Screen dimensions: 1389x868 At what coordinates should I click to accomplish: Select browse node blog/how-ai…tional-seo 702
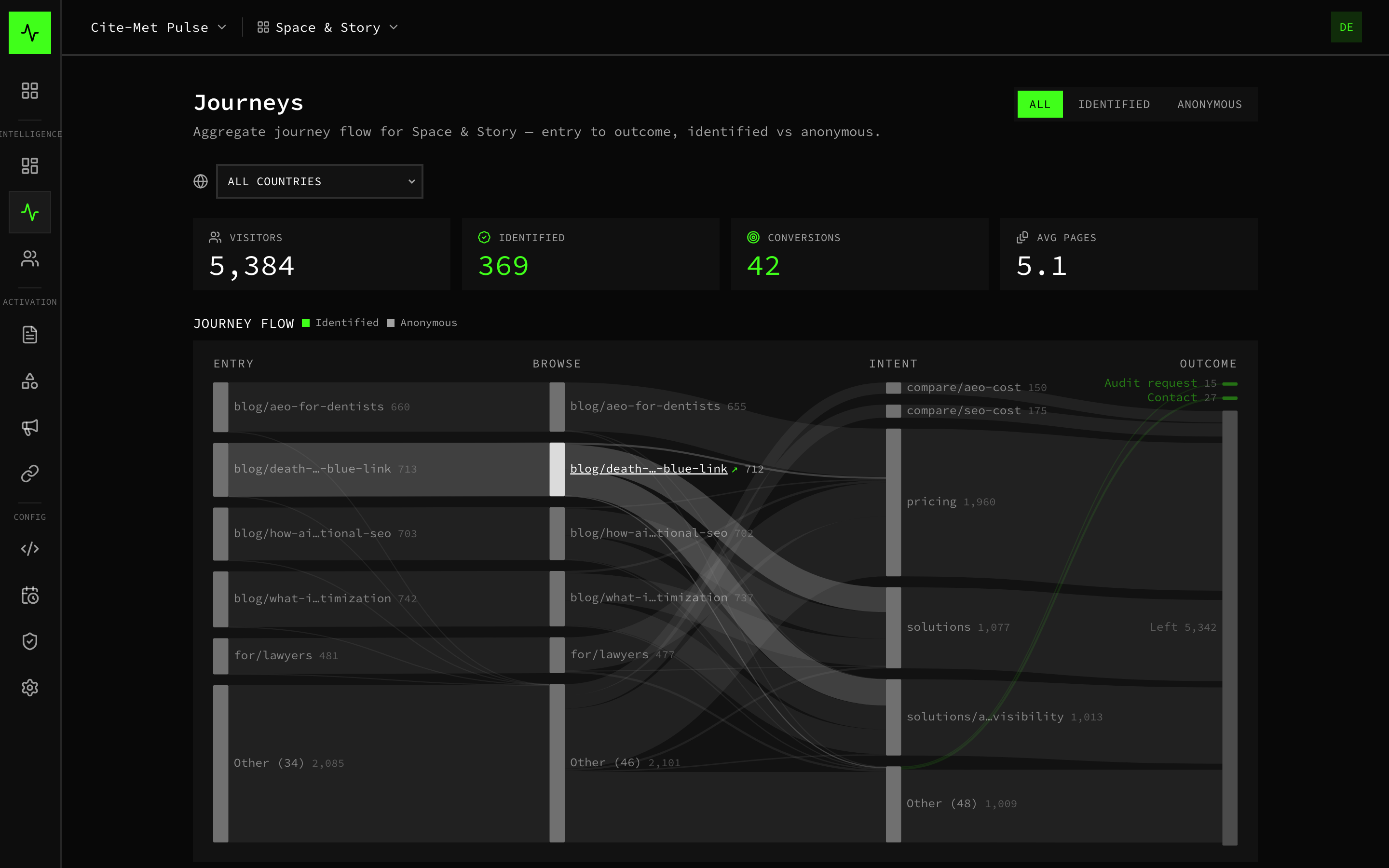pyautogui.click(x=557, y=533)
